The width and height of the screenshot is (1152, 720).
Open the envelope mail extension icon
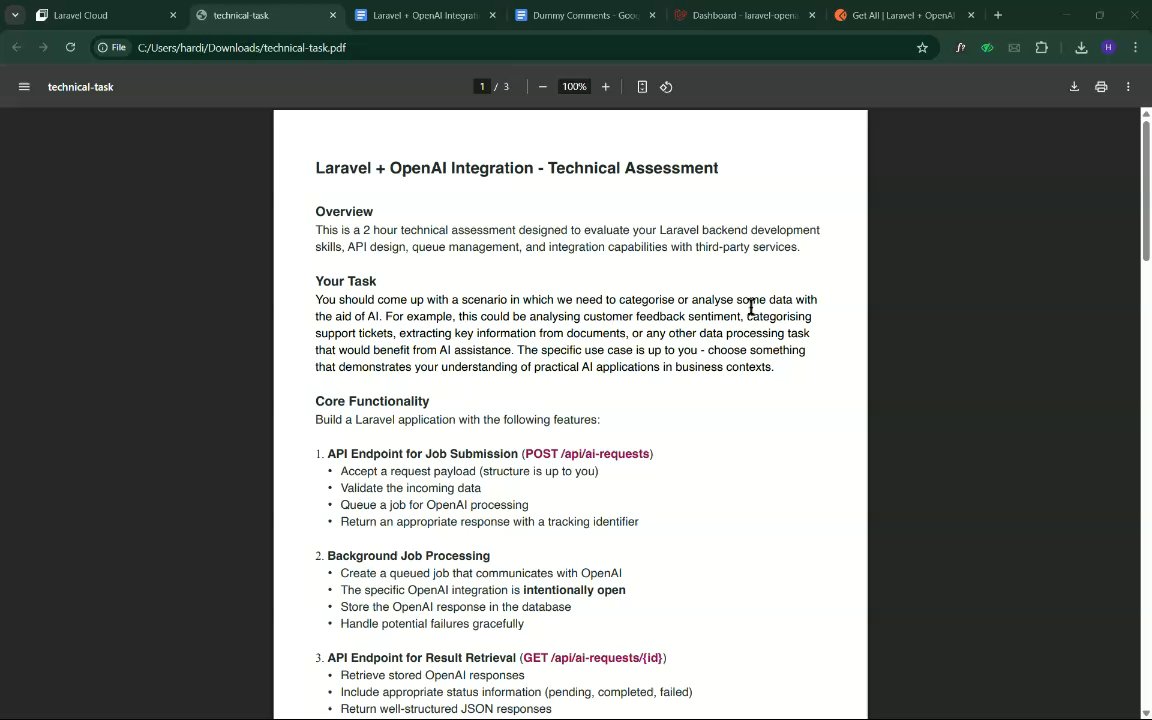click(x=1015, y=48)
